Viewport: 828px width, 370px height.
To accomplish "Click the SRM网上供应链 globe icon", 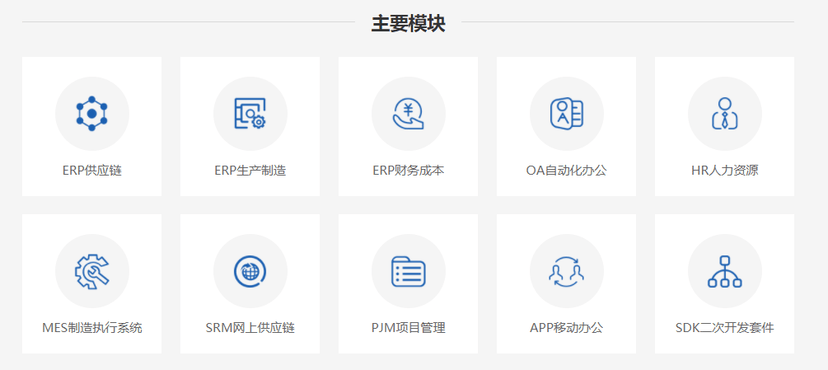I will 250,271.
